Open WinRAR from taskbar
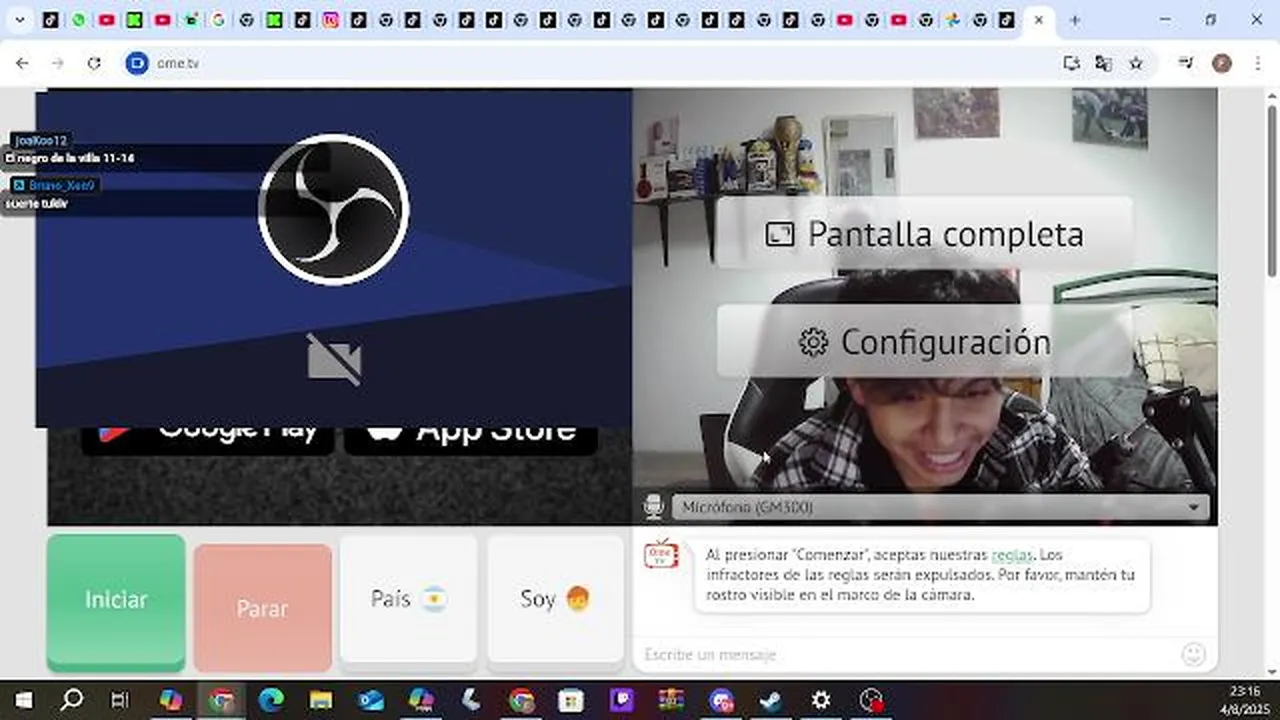Screen dimensions: 1280x720 671,700
